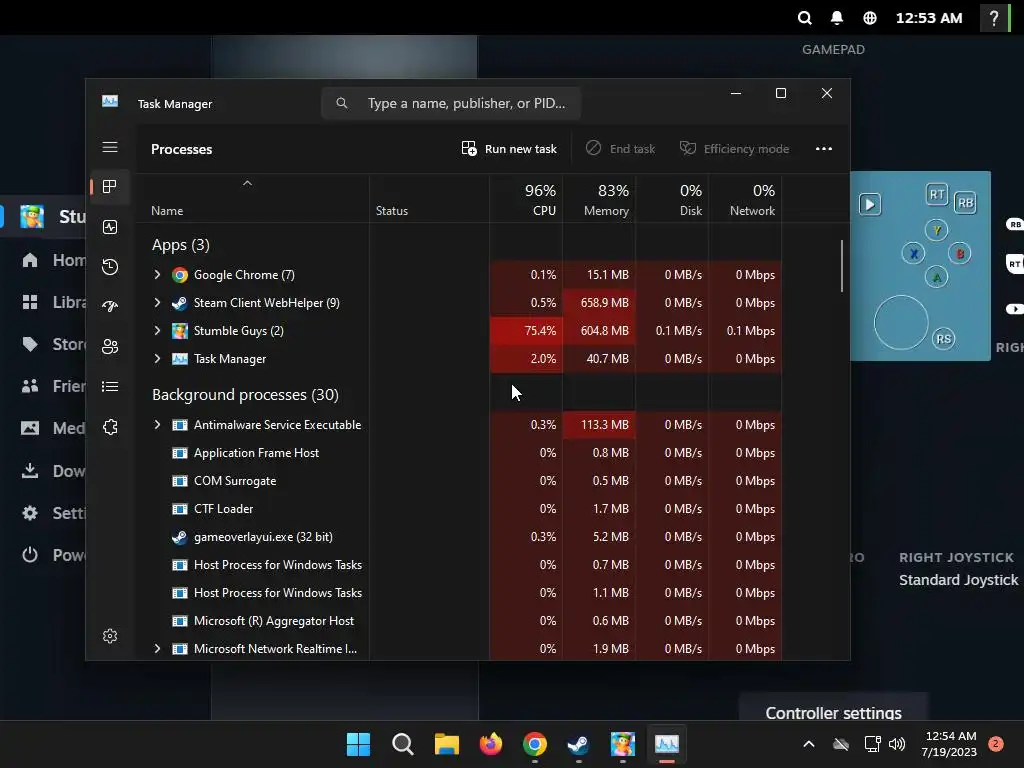Open App history icon in sidebar
The height and width of the screenshot is (768, 1024).
[x=110, y=266]
